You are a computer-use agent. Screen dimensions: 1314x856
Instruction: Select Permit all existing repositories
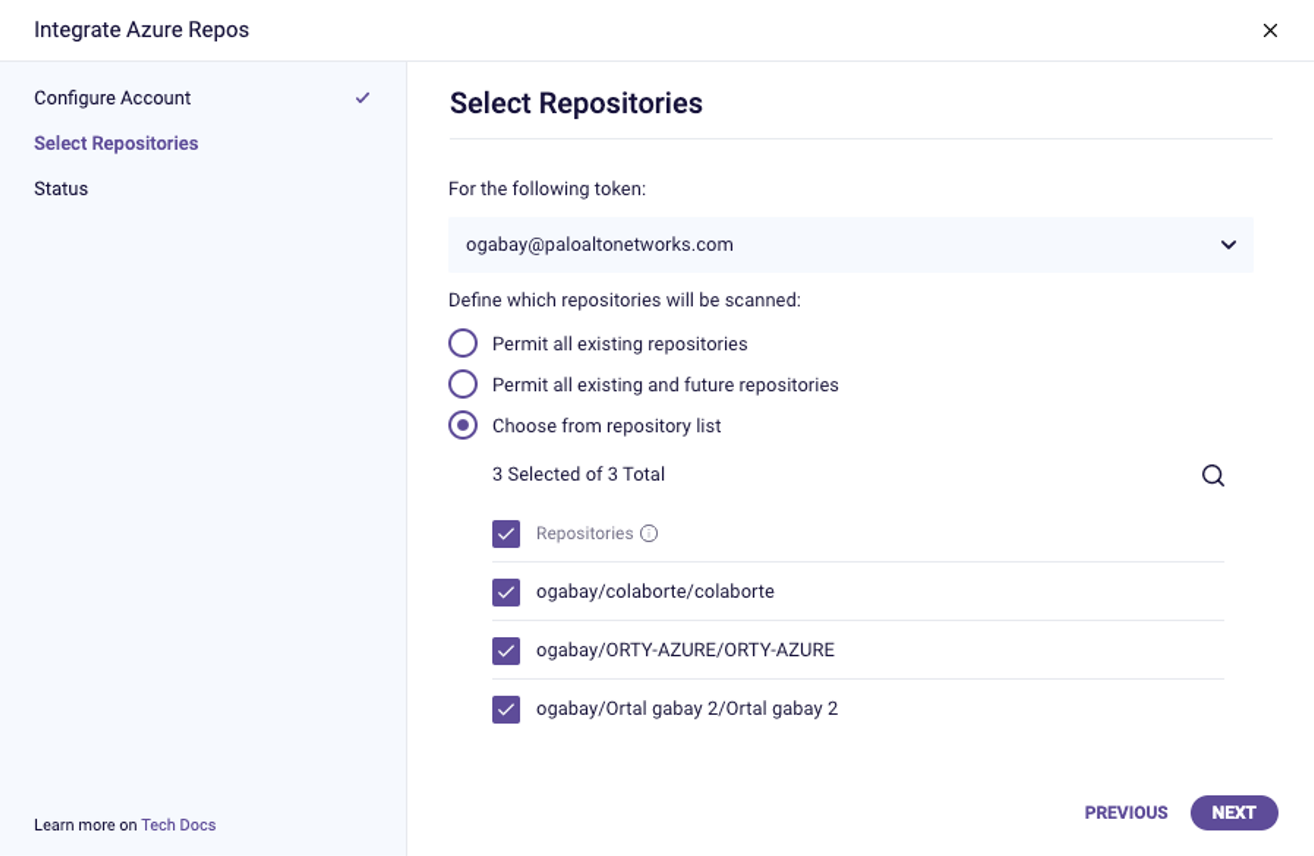coord(463,344)
